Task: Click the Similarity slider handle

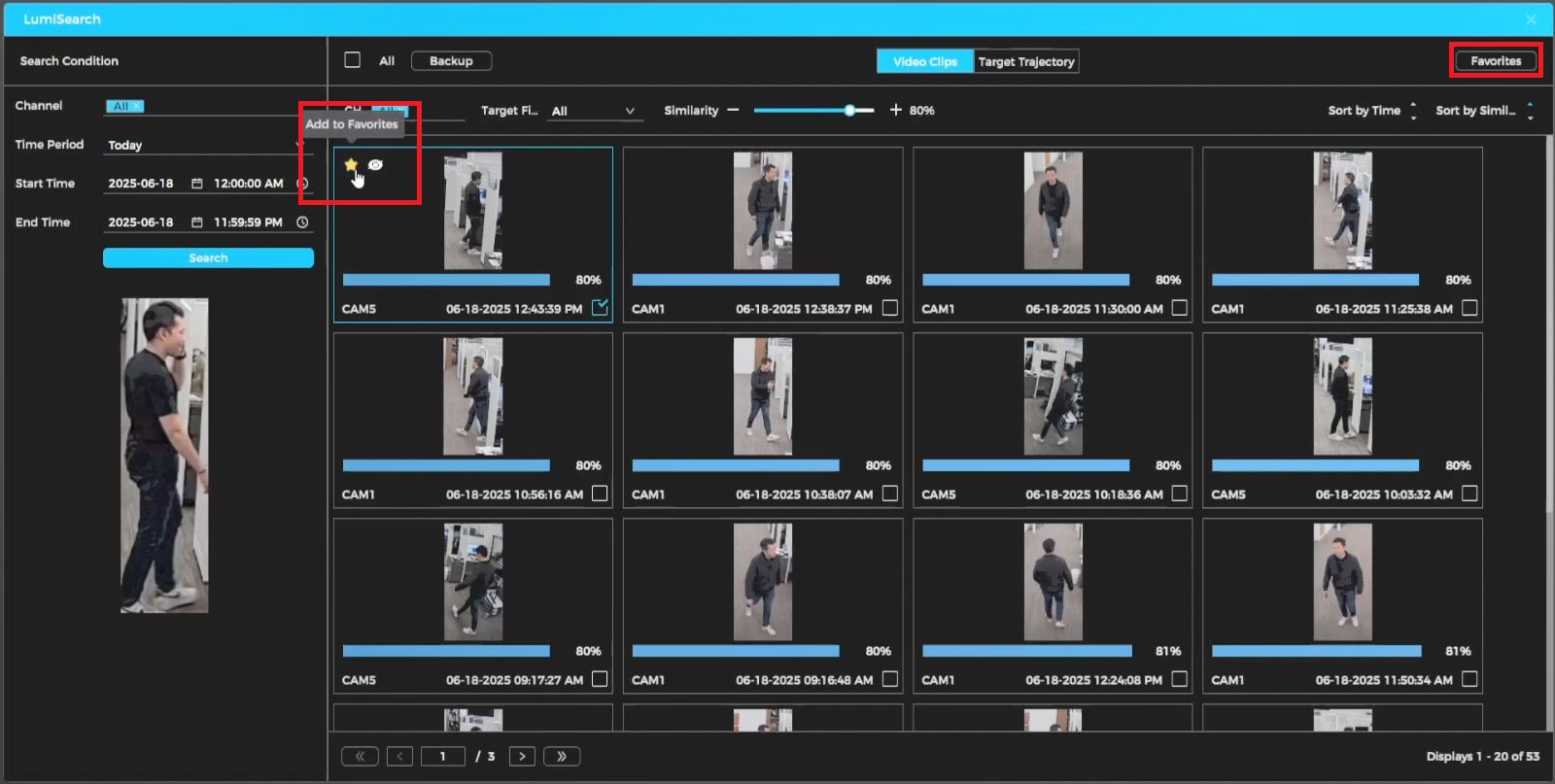Action: point(849,111)
